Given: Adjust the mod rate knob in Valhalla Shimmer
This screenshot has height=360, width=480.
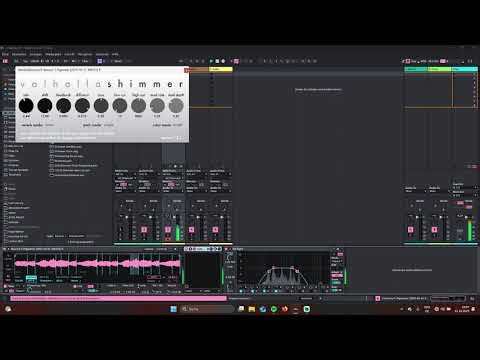Looking at the screenshot, I should [x=157, y=105].
